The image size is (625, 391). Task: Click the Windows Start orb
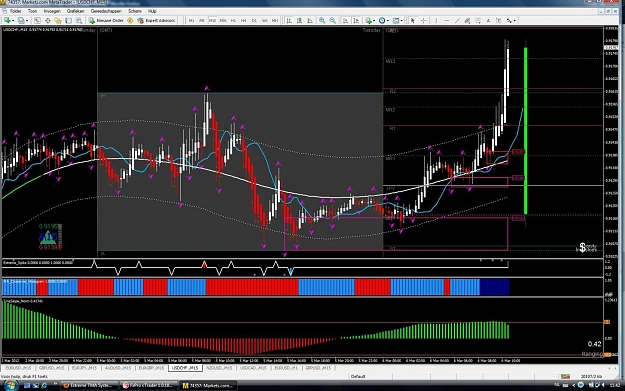(10, 385)
